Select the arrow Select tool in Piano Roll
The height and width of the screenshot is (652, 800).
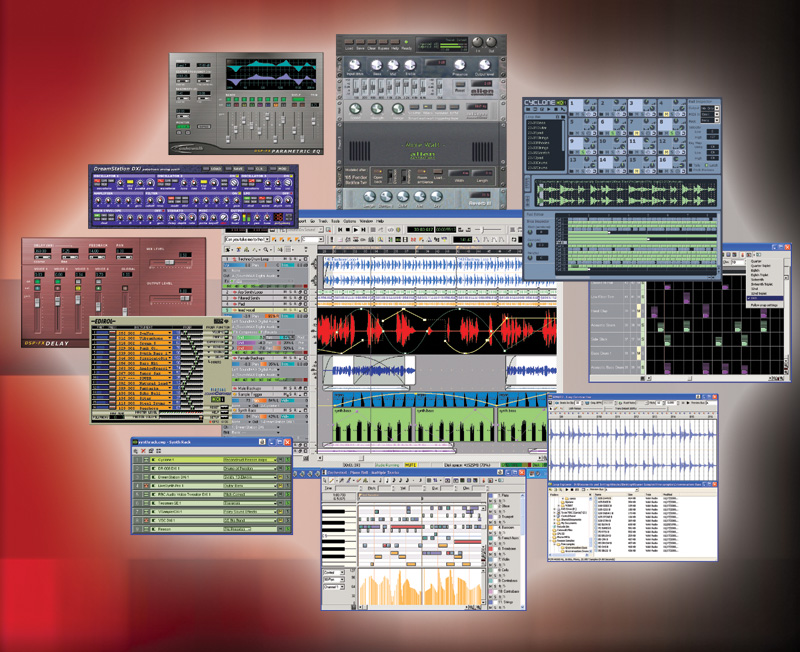pos(325,481)
